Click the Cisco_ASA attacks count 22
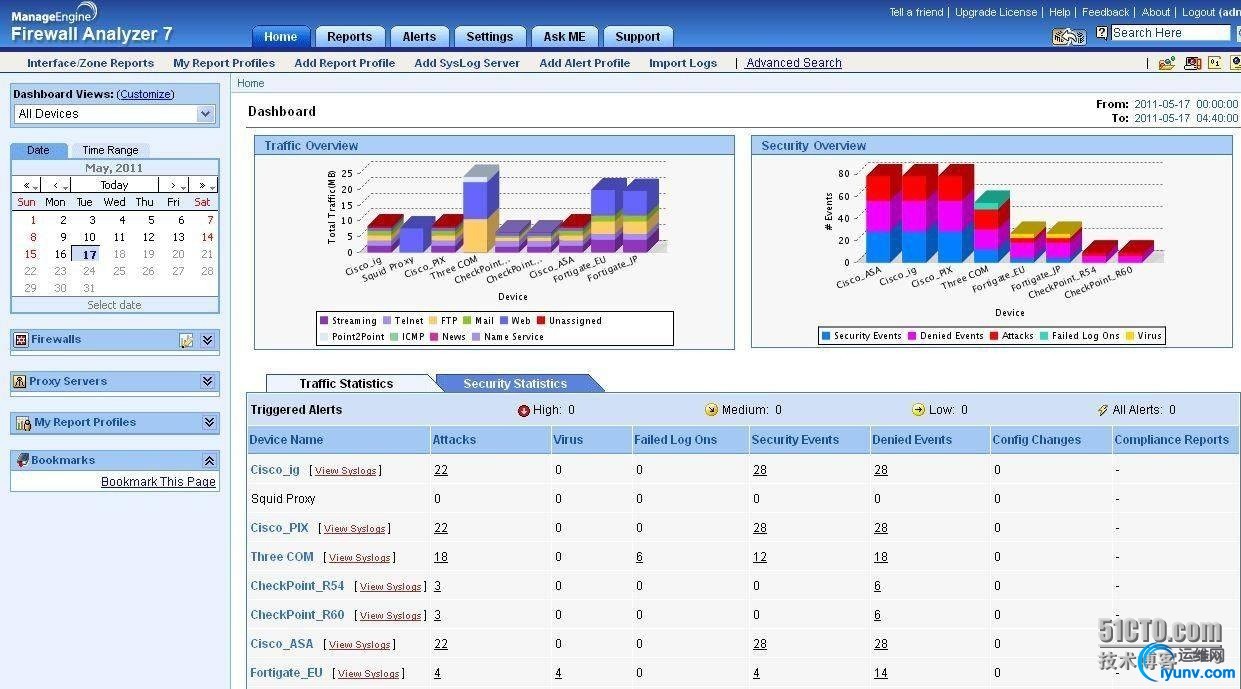Screen dimensions: 1241x689 (441, 644)
